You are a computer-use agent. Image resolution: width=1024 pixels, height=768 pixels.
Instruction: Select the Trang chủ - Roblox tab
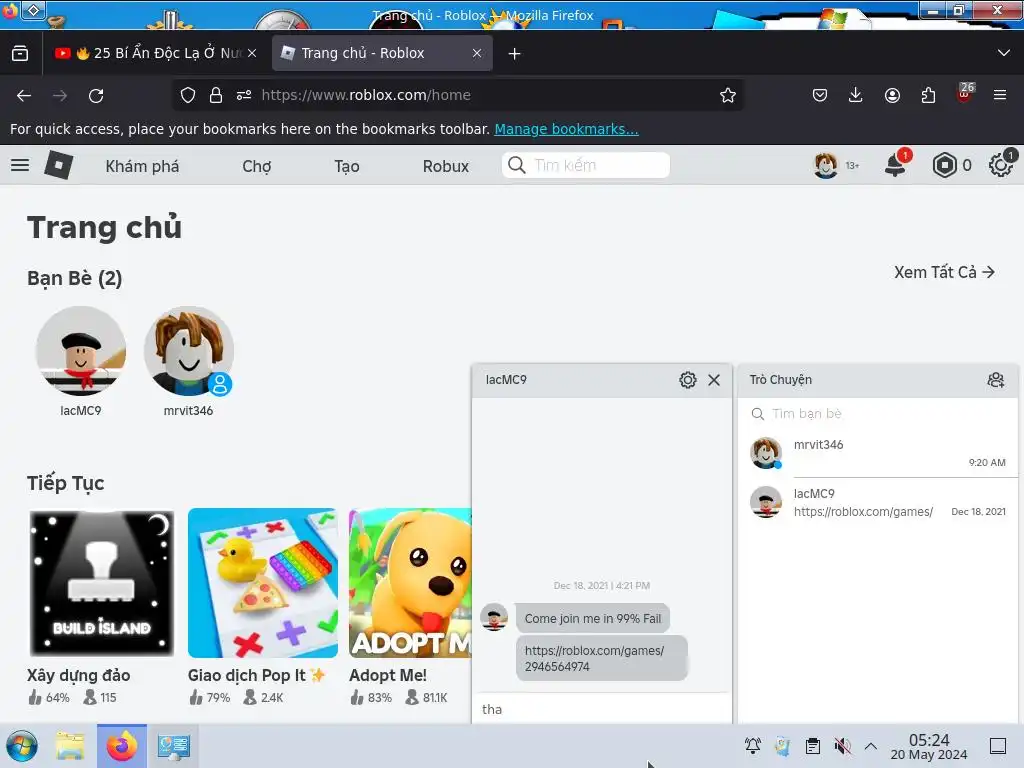381,54
